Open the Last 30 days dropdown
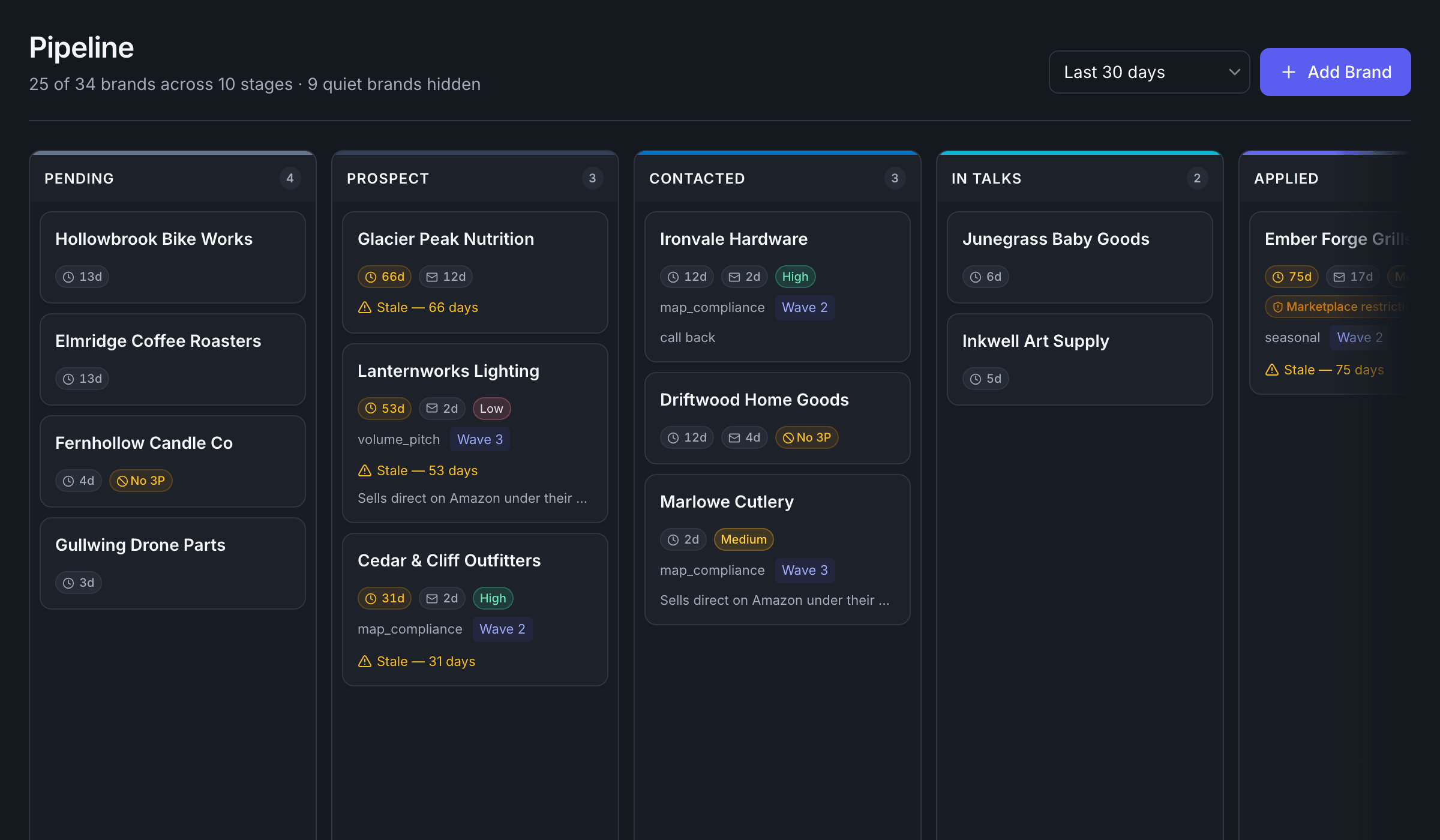Viewport: 1440px width, 840px height. tap(1149, 72)
